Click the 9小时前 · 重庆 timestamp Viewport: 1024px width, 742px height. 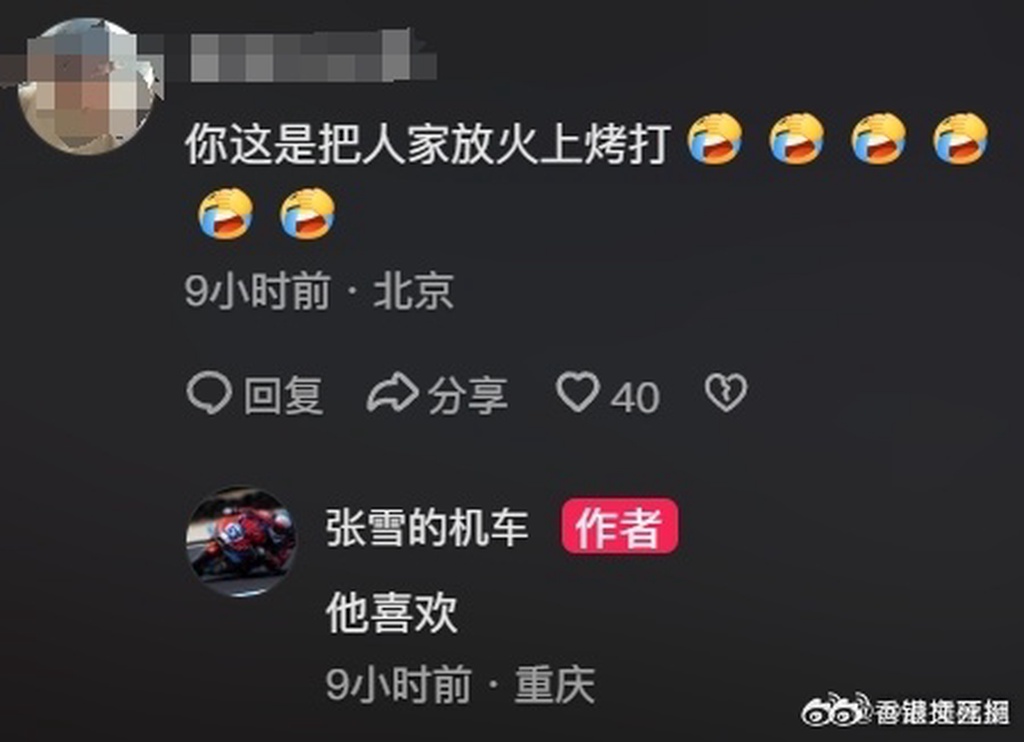tap(461, 685)
